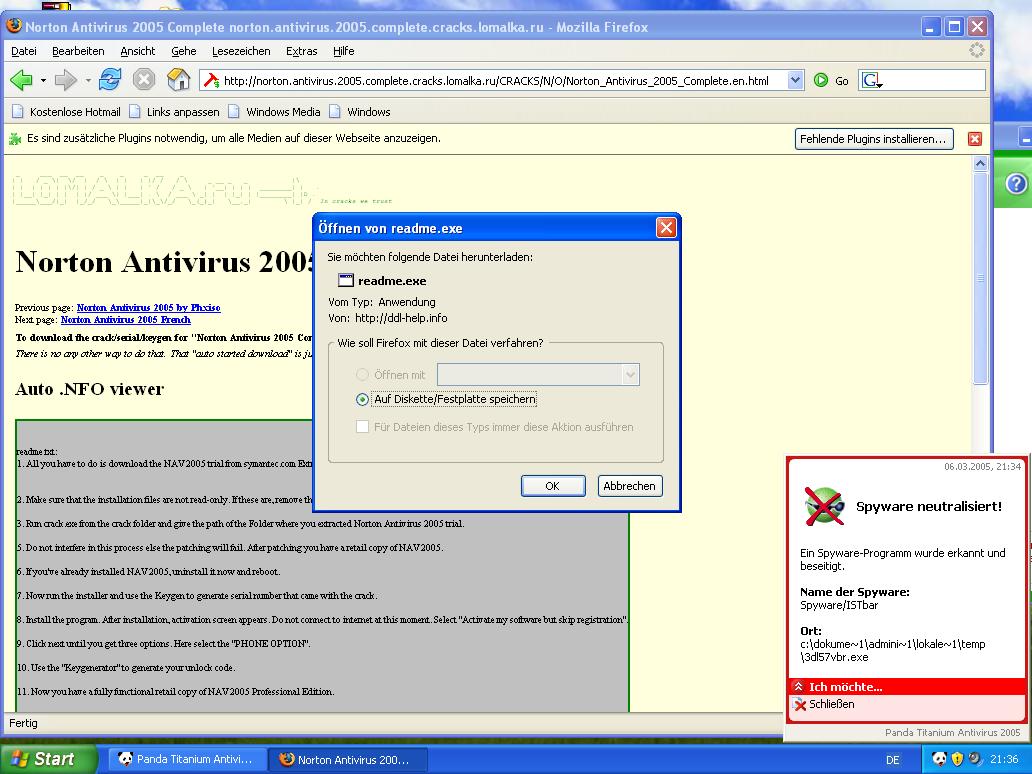Expand the address bar URL dropdown
This screenshot has width=1032, height=774.
[x=795, y=80]
